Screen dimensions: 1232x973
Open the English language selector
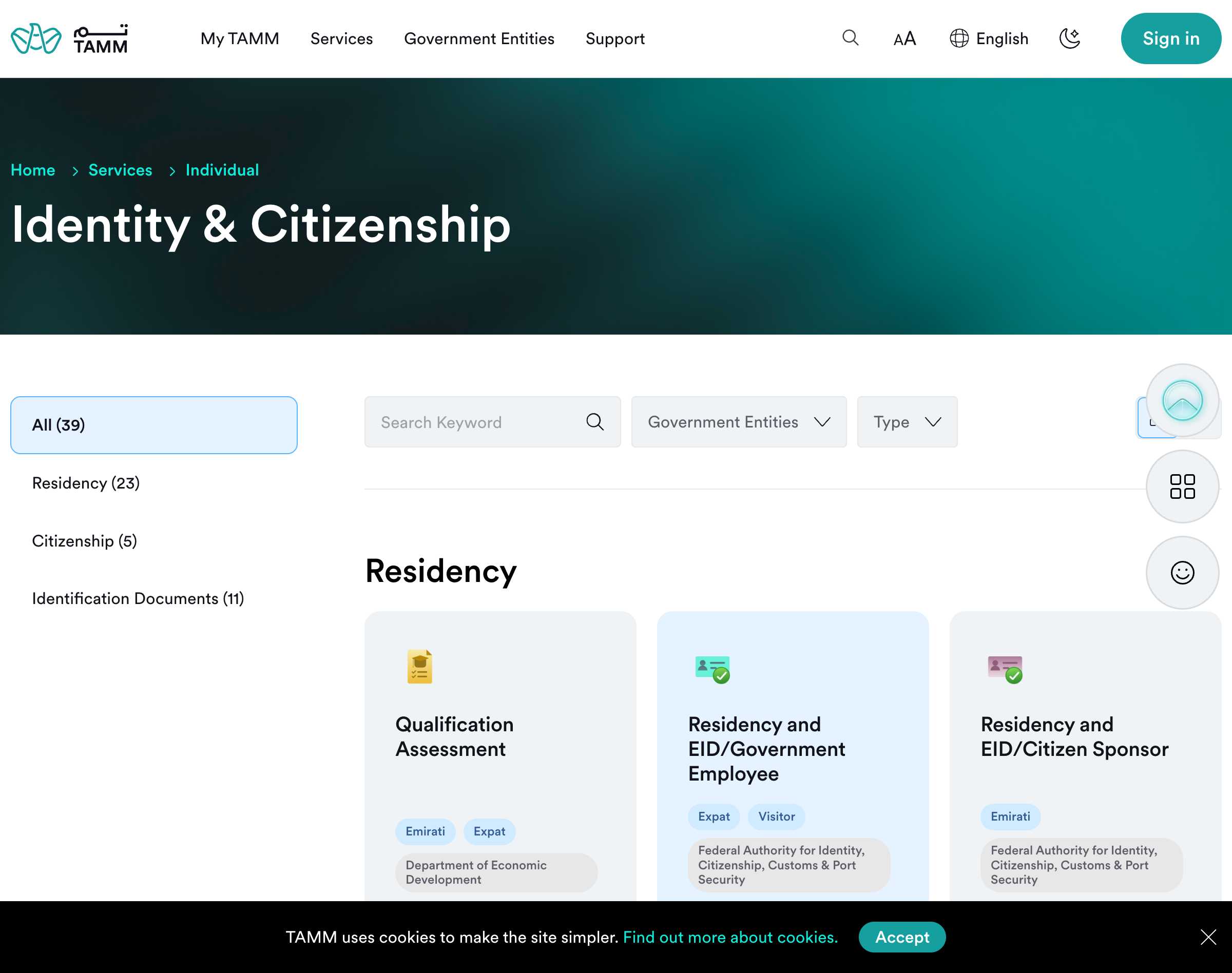coord(988,38)
